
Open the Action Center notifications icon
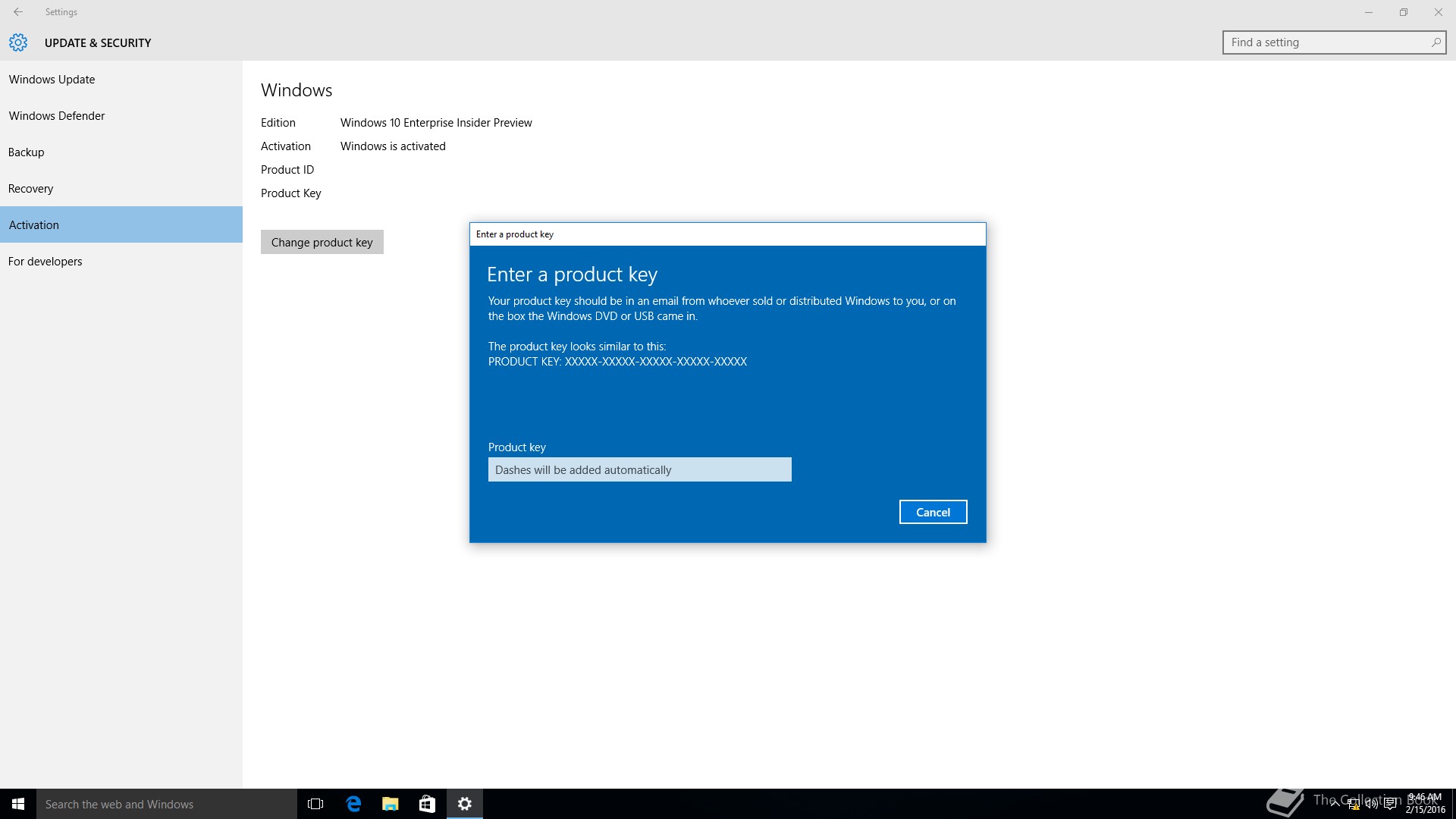(x=1390, y=805)
